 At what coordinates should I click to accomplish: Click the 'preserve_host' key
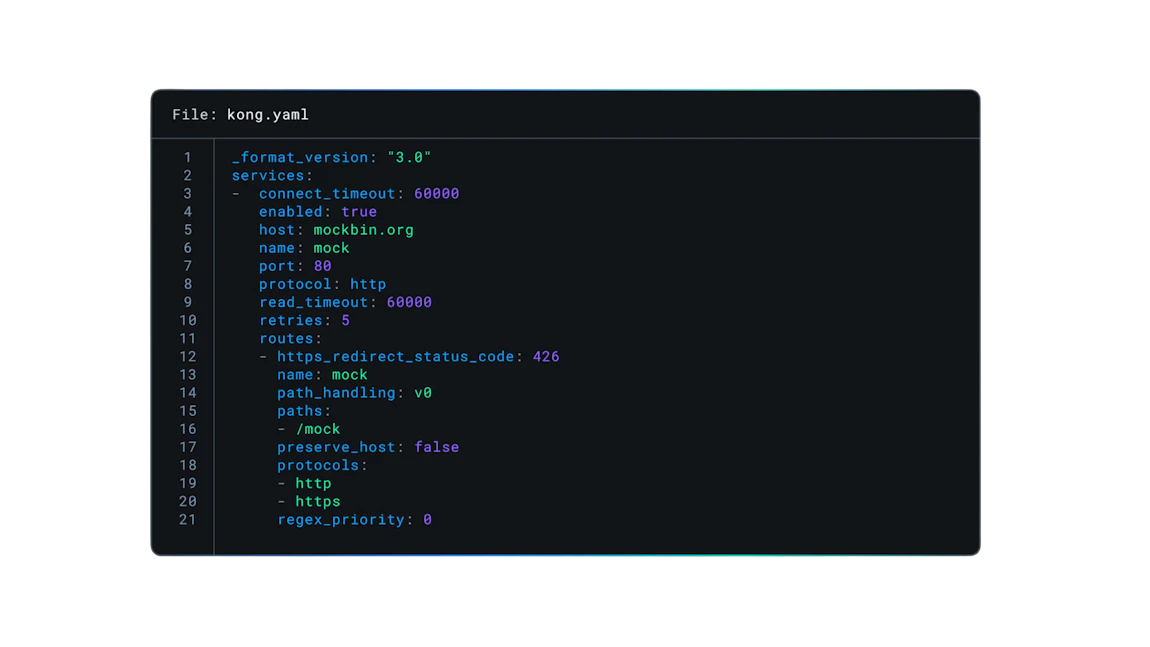click(337, 447)
